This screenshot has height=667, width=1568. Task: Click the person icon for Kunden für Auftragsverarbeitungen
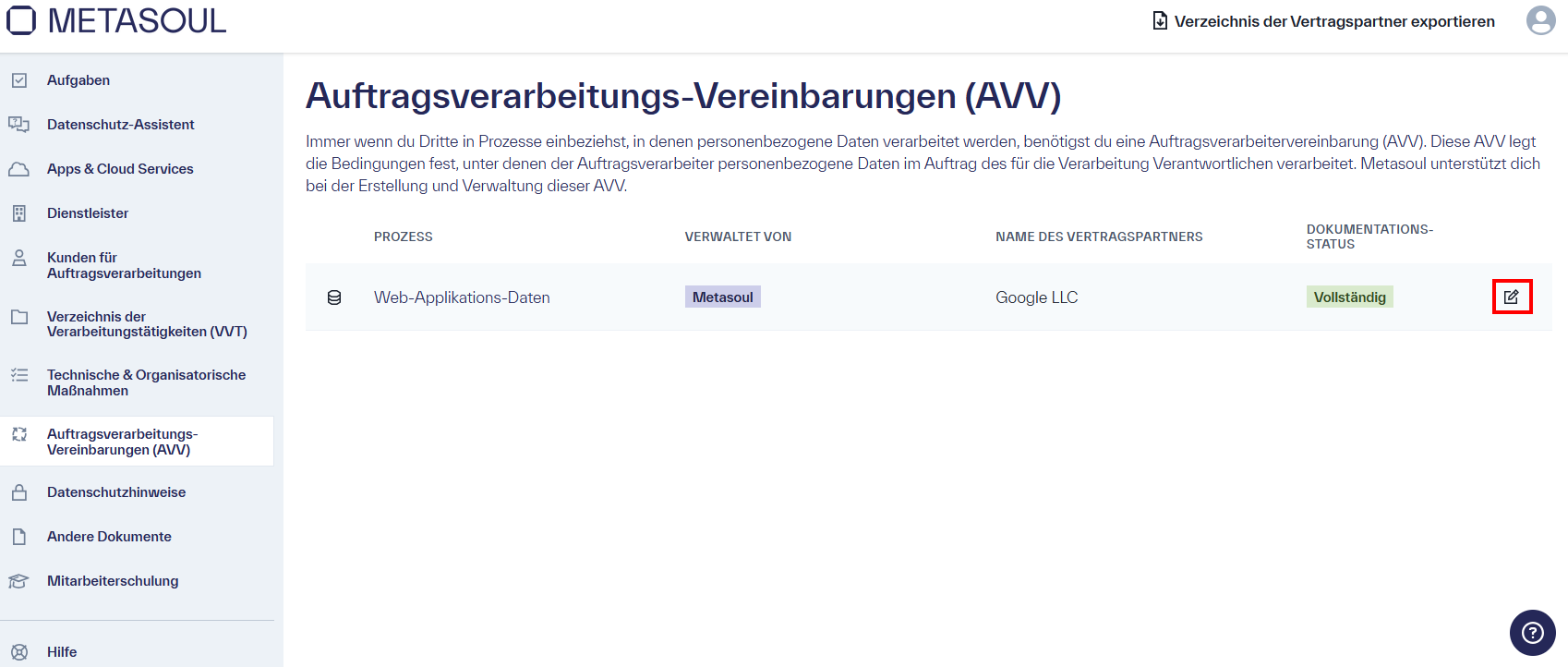(19, 258)
